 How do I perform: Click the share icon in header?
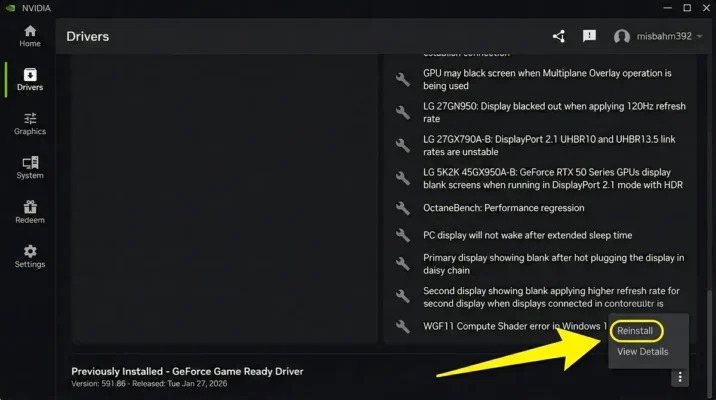(x=558, y=36)
